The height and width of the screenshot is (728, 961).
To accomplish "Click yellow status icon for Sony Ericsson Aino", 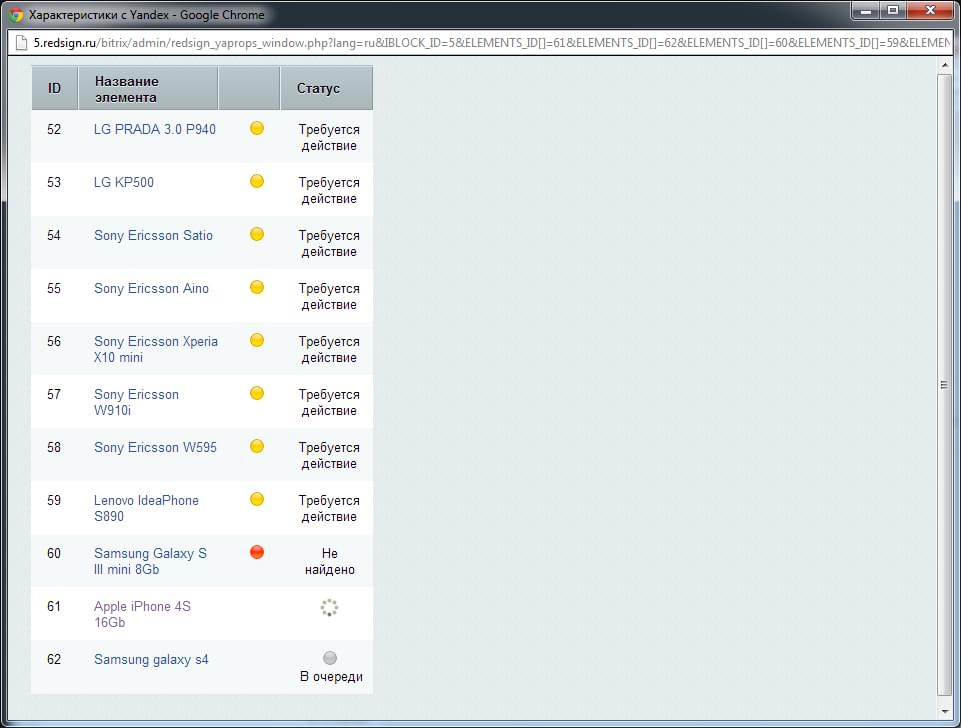I will pos(257,287).
